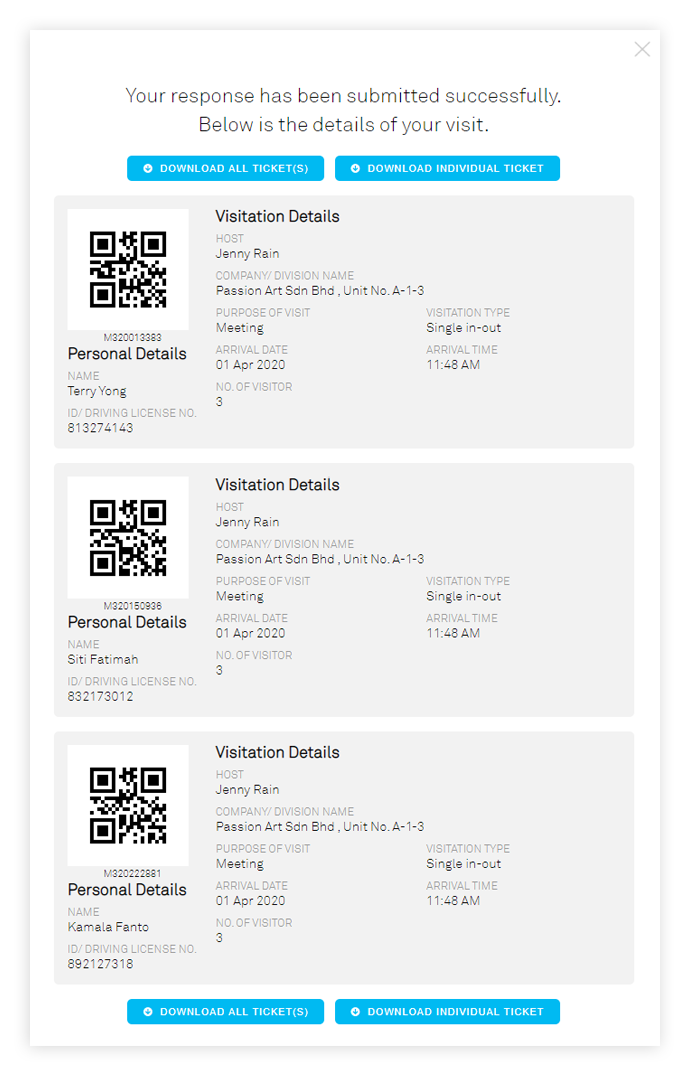Click ticket number M320222881
This screenshot has width=691, height=1075.
coord(133,873)
